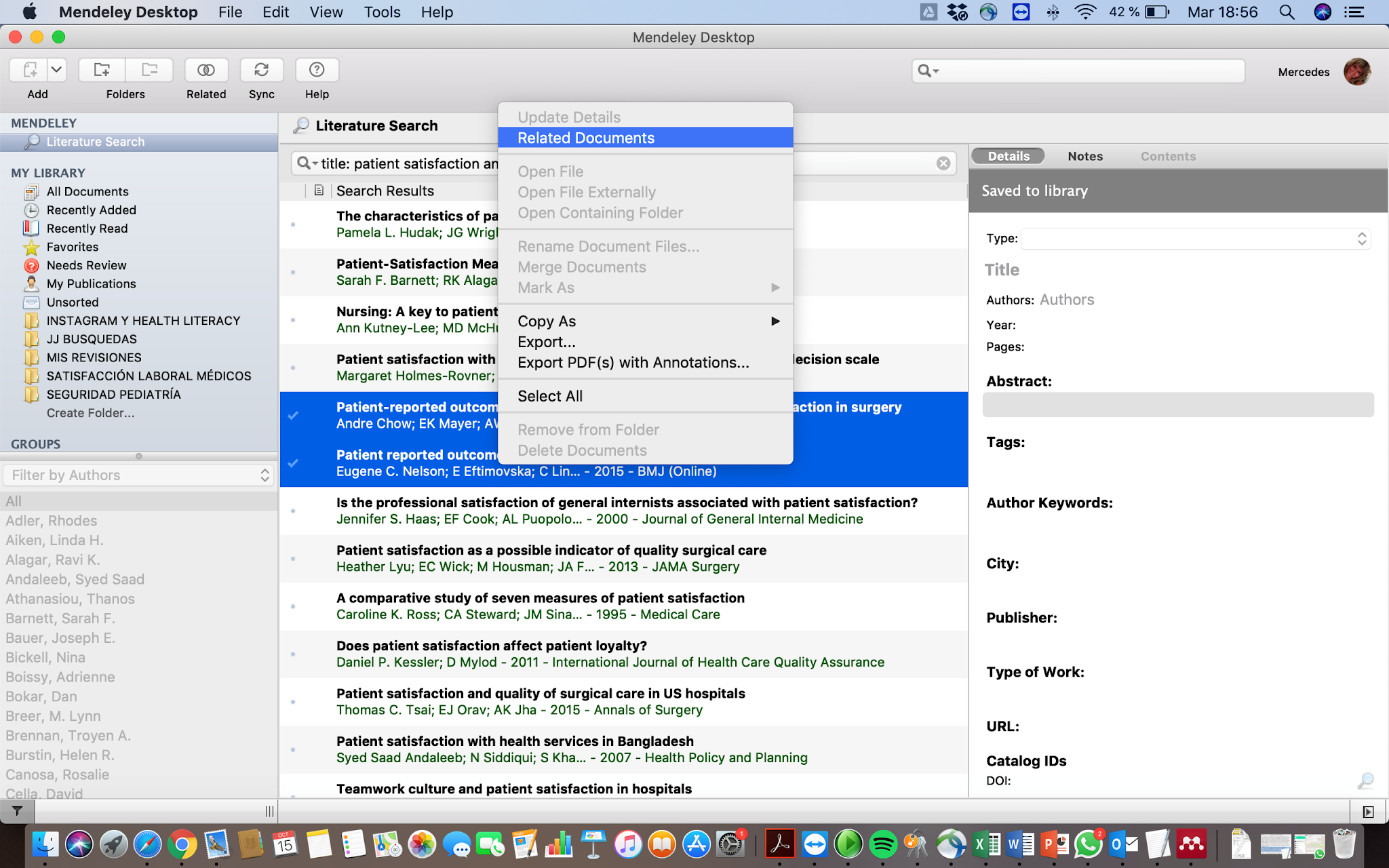This screenshot has width=1389, height=868.
Task: Click the DOI lookup magnifier icon
Action: (1365, 781)
